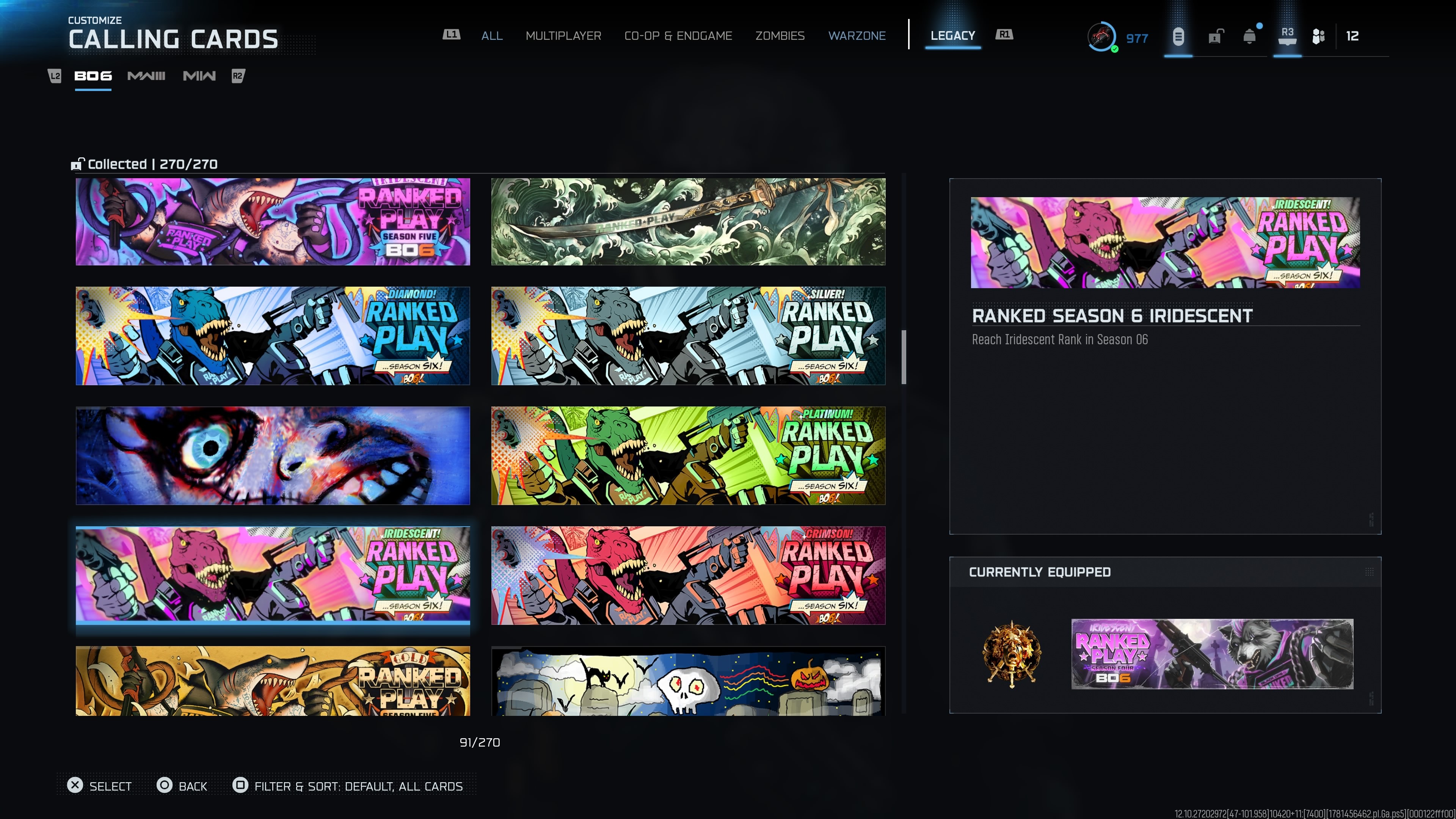Image resolution: width=1456 pixels, height=819 pixels.
Task: Choose the Platinum Ranked Play Season Six card
Action: click(x=689, y=455)
